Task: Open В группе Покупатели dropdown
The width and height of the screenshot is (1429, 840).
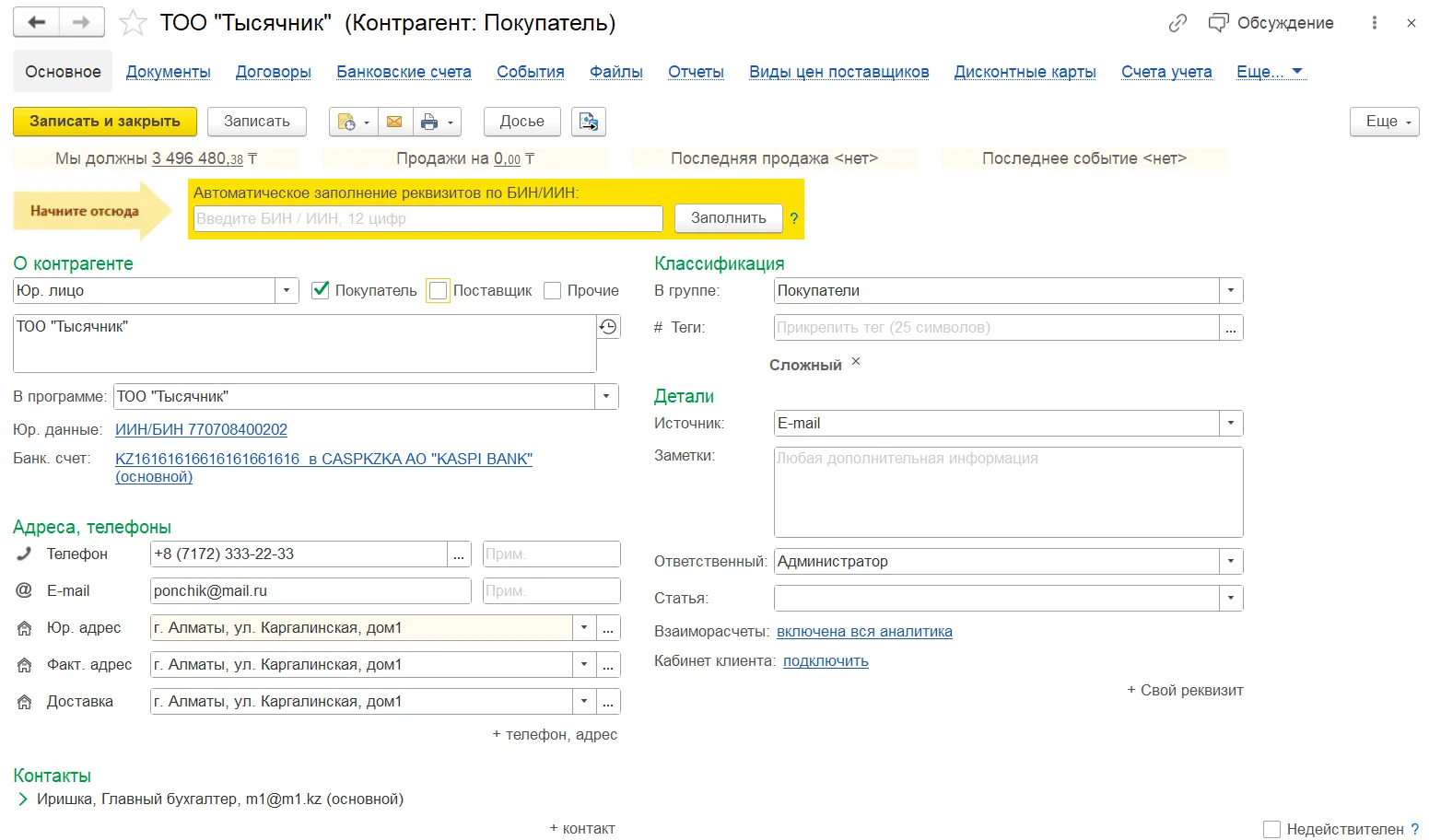Action: (x=1231, y=291)
